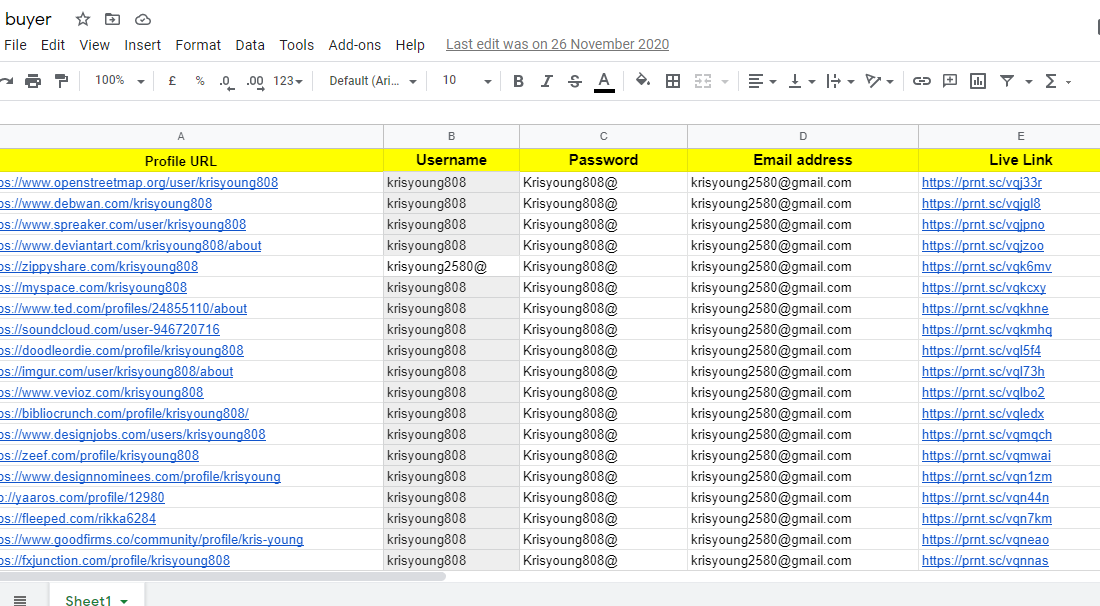Viewport: 1100px width, 606px height.
Task: Open the borders menu
Action: click(x=672, y=81)
